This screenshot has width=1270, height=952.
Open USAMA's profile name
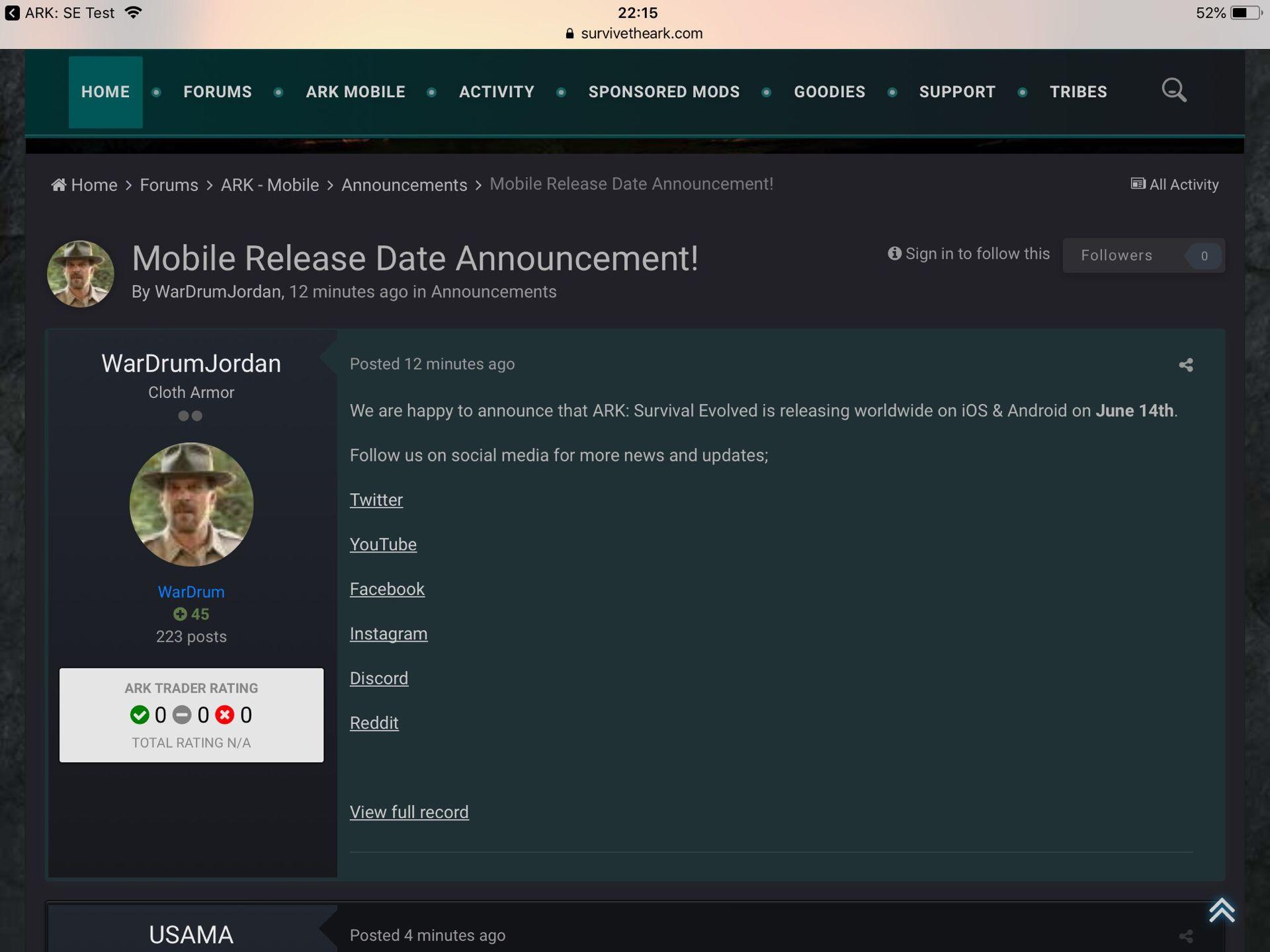click(191, 935)
